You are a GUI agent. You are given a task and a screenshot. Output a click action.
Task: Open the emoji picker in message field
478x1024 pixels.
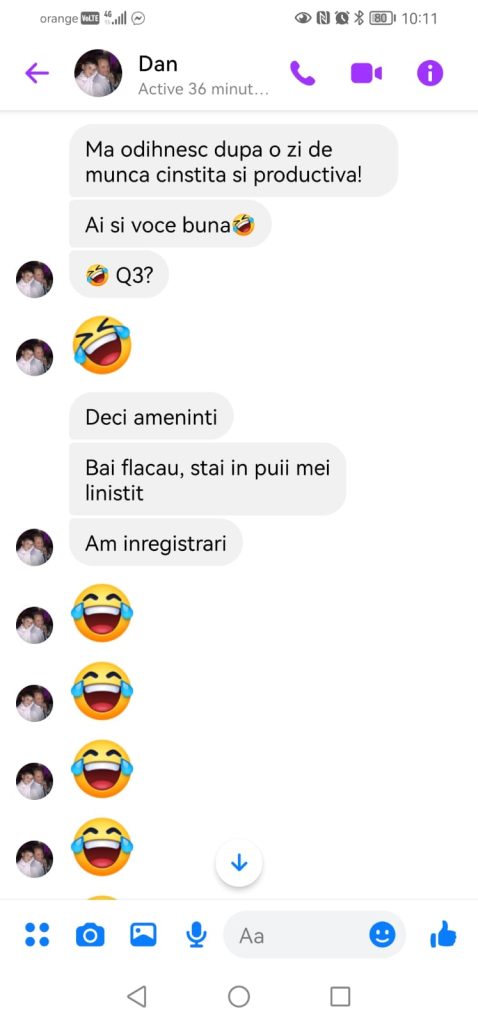pos(382,935)
